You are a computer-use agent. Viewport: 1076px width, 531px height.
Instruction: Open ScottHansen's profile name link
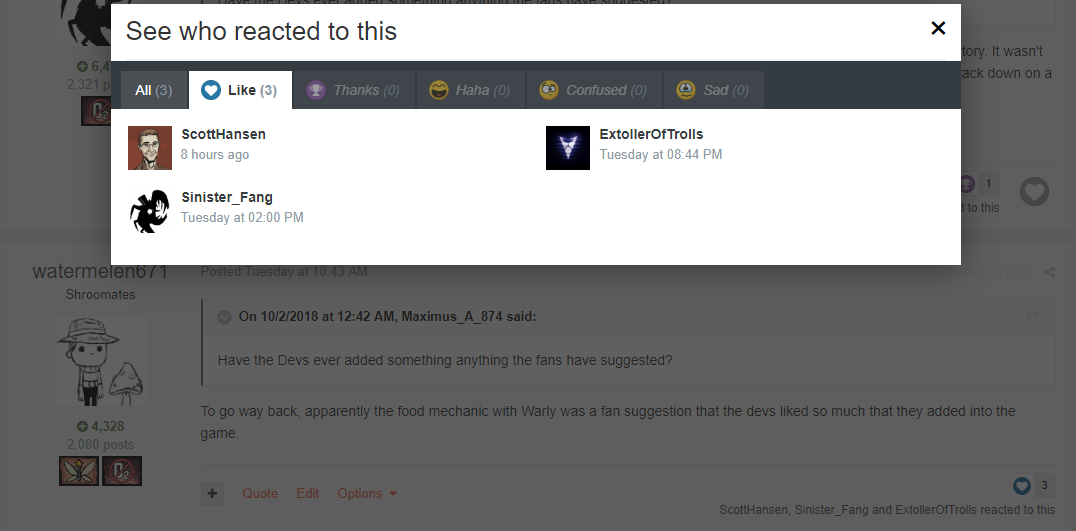[x=224, y=134]
